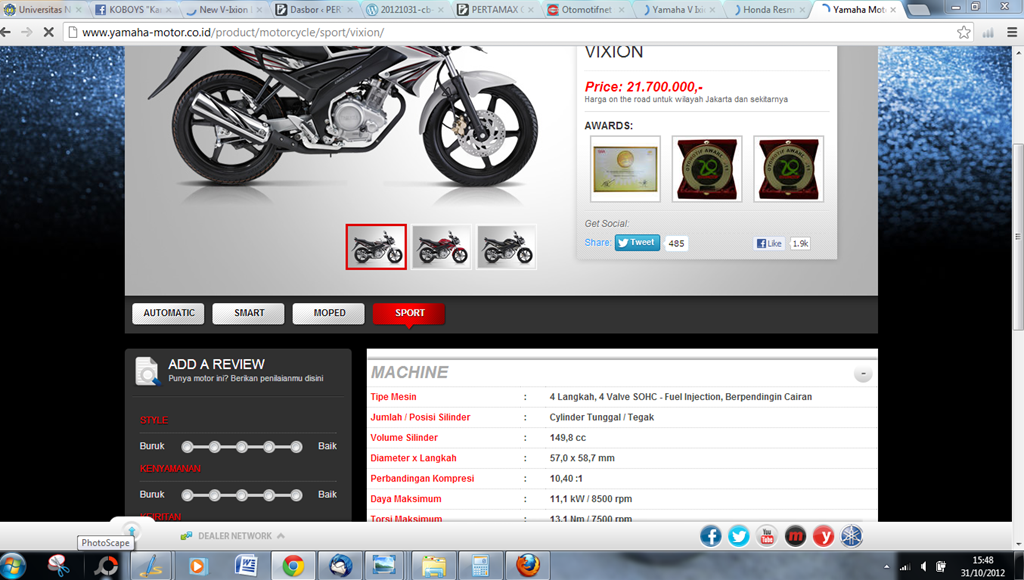Image resolution: width=1024 pixels, height=580 pixels.
Task: Select the last Style rating dot near Baik
Action: (x=296, y=446)
